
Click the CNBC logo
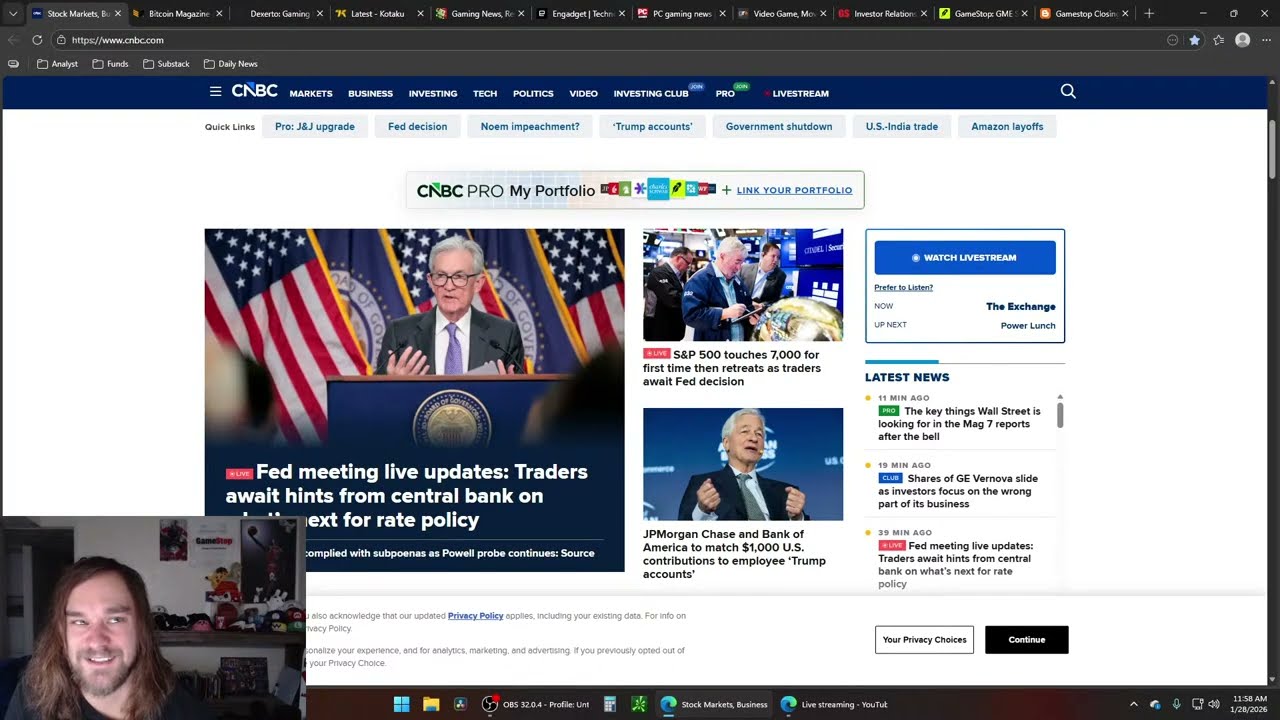[255, 91]
